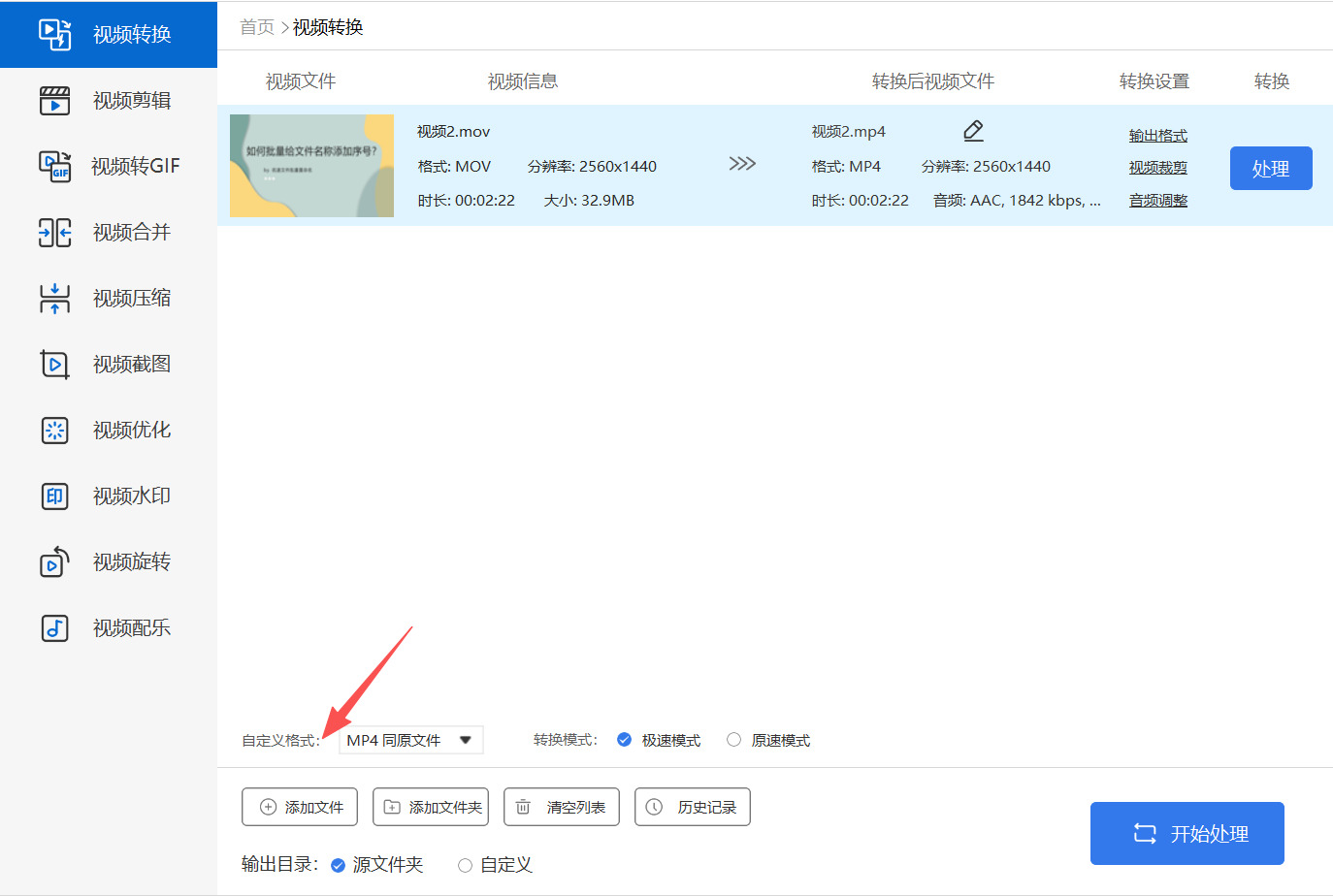The image size is (1333, 896).
Task: Click 历史记录 label text
Action: (707, 807)
